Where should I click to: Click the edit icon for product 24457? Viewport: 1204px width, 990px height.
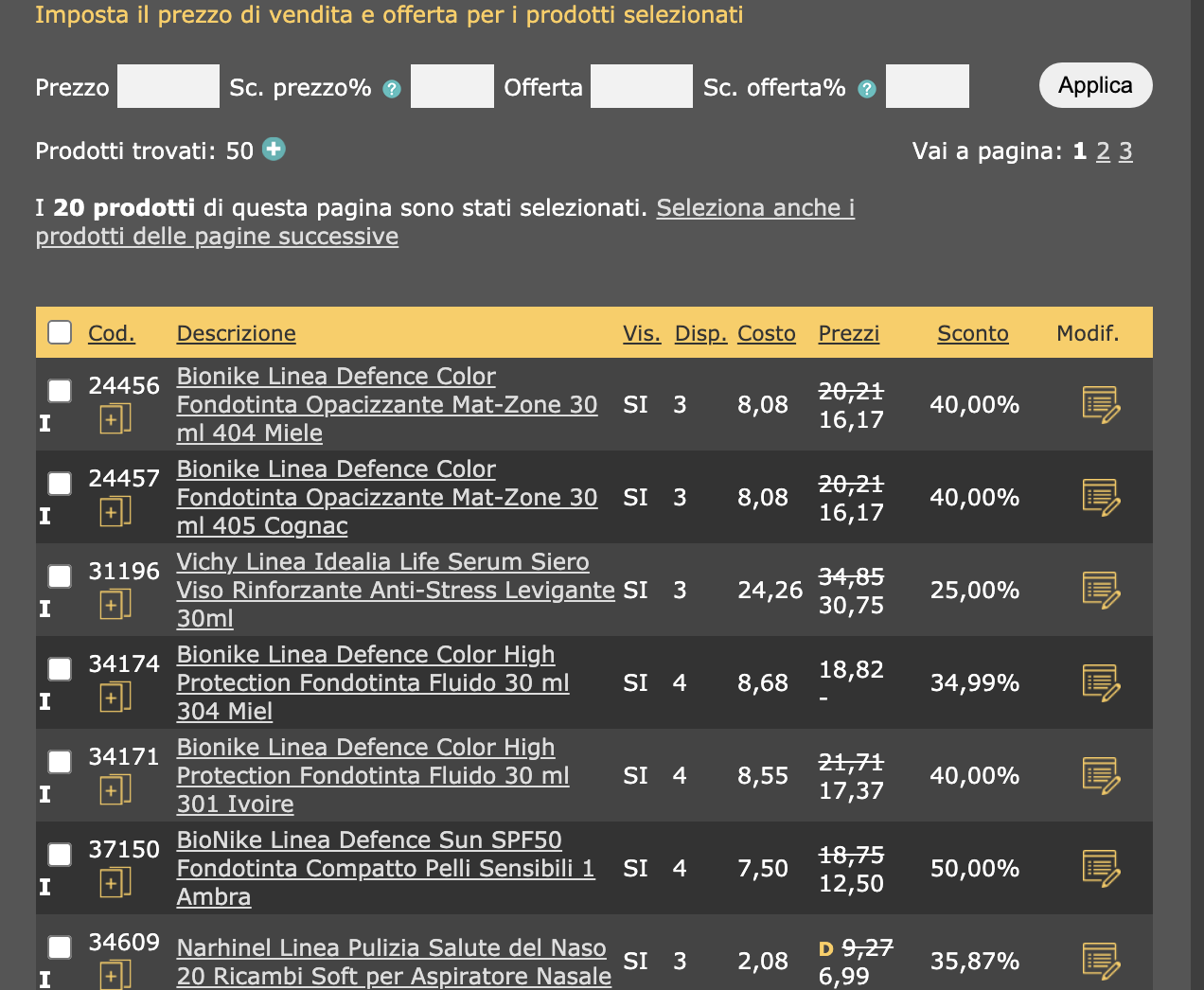click(1101, 498)
